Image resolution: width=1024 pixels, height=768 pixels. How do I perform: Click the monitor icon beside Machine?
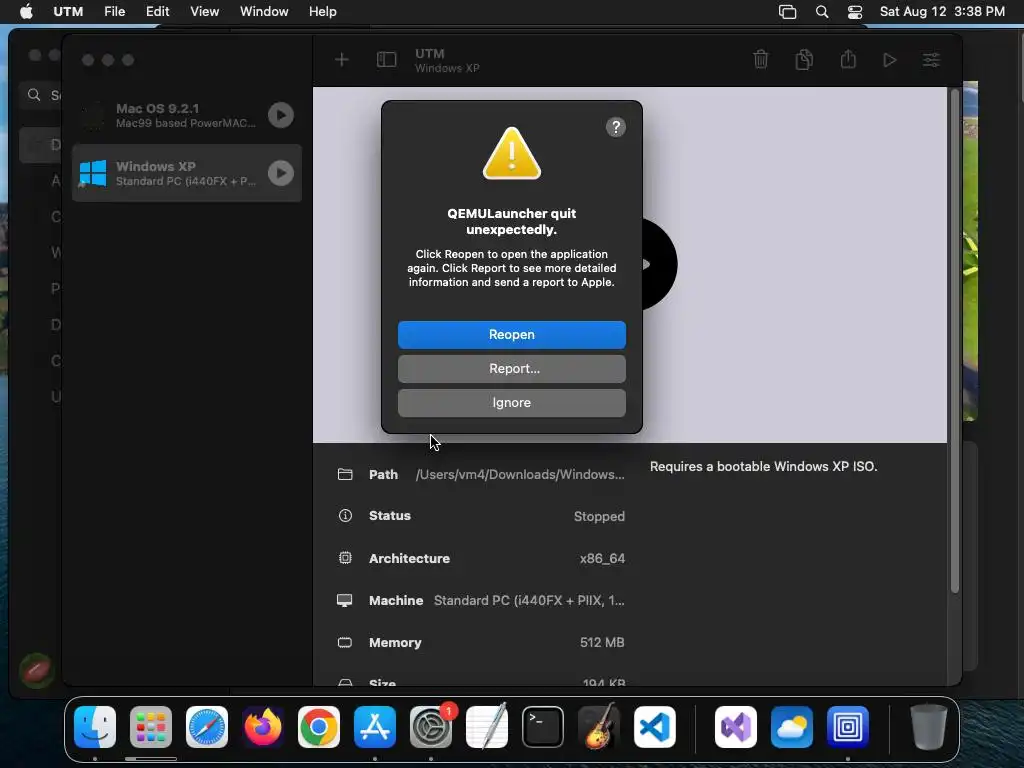tap(345, 600)
